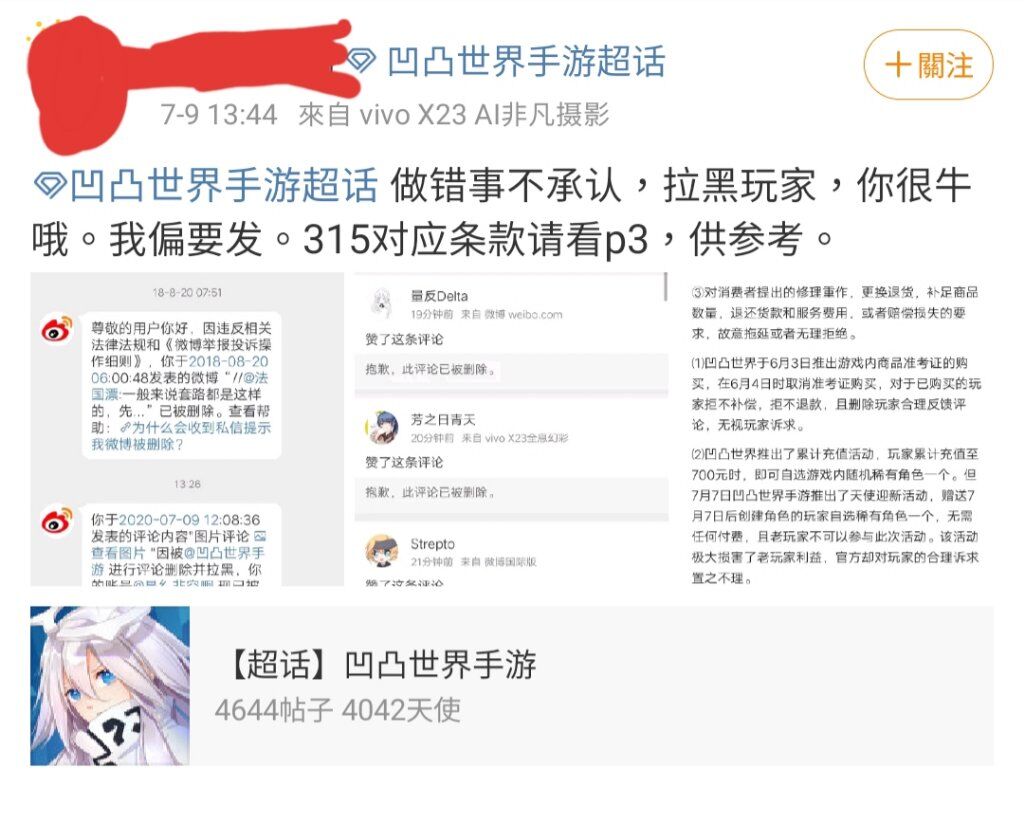
Task: Click the red scribbled-out poster avatar
Action: click(78, 88)
